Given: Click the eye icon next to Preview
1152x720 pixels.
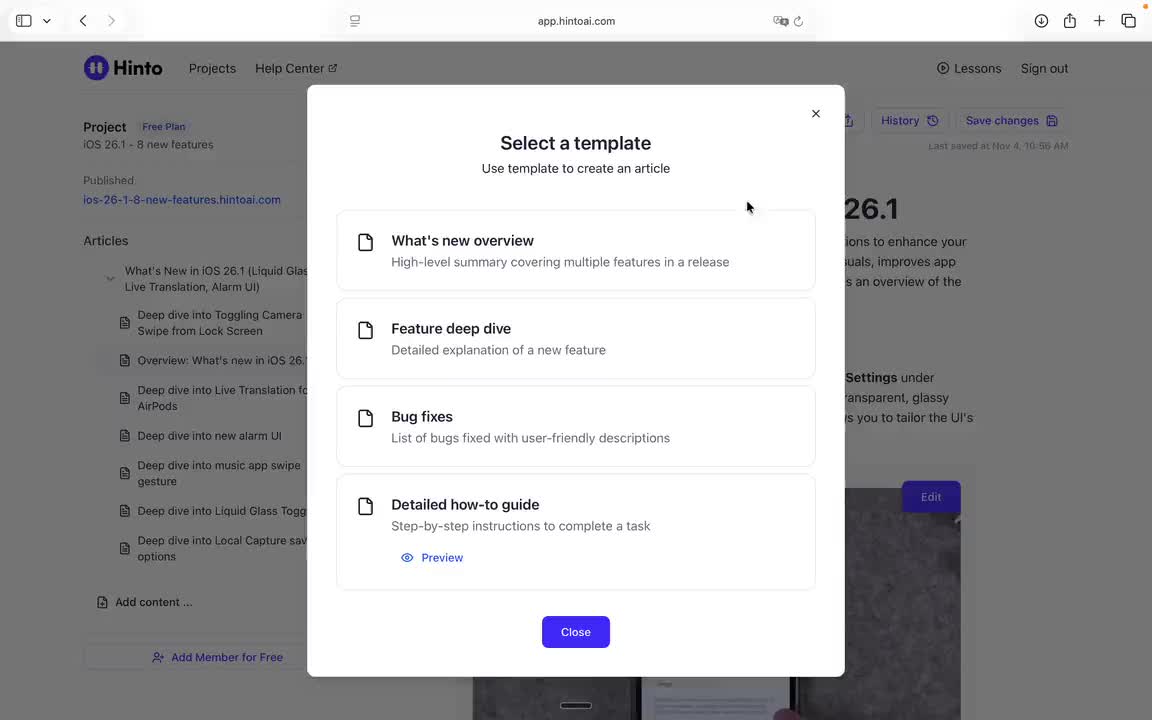Looking at the screenshot, I should point(407,558).
